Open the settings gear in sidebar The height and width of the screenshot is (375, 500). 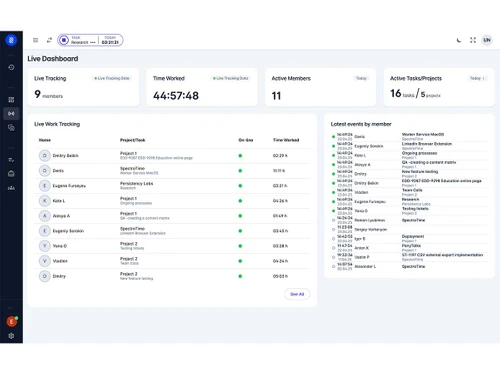pyautogui.click(x=11, y=336)
